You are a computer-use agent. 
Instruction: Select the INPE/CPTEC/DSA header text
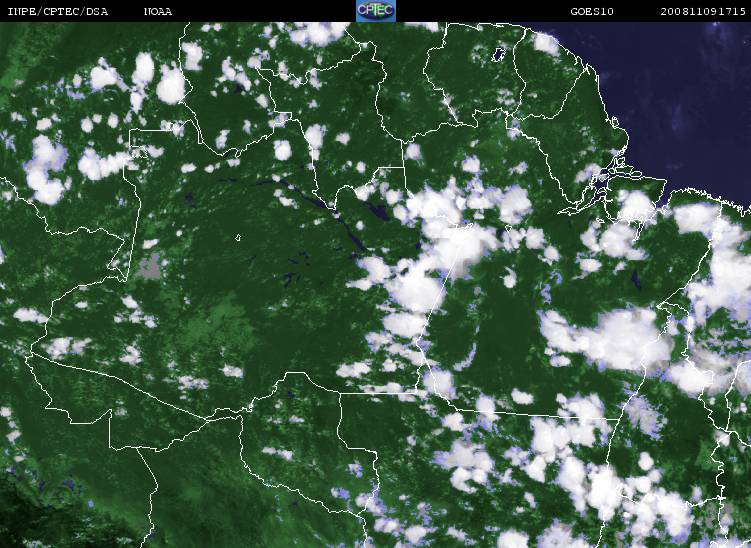[58, 12]
